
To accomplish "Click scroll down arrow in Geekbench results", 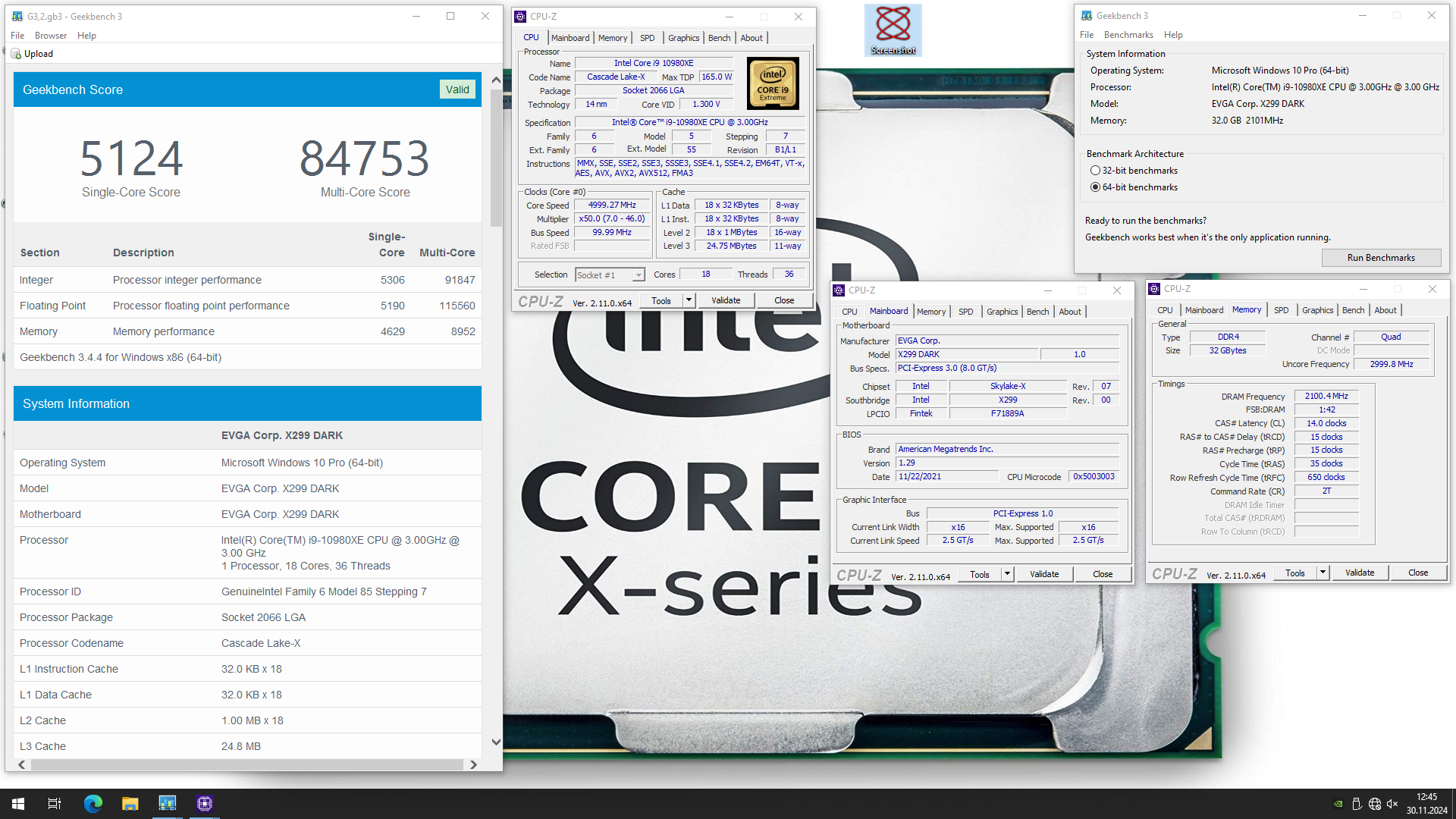I will pos(496,742).
